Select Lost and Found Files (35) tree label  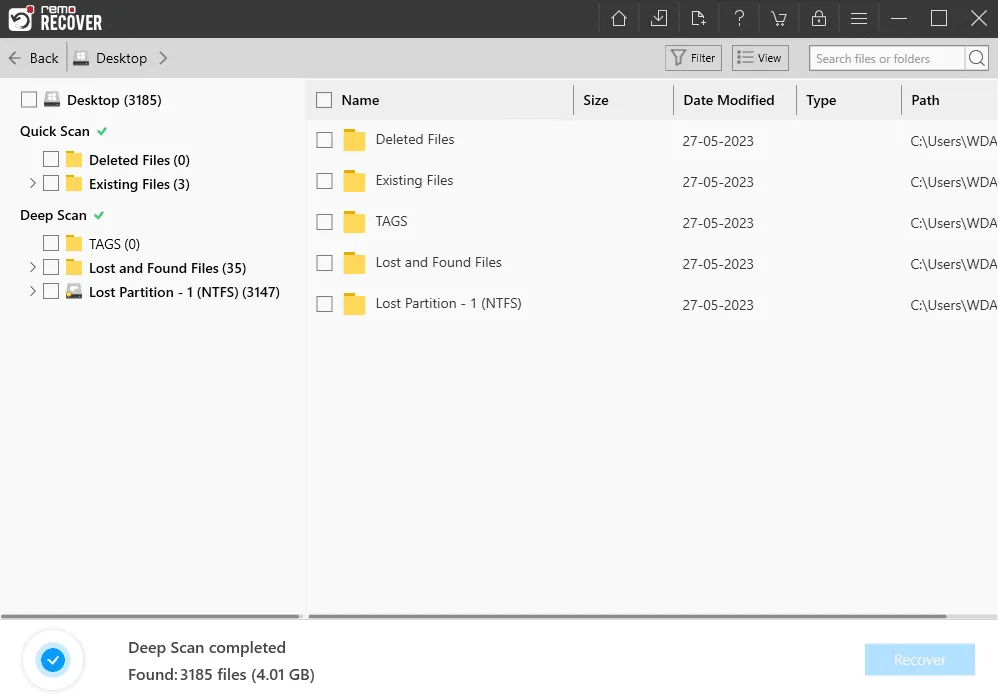coord(167,268)
